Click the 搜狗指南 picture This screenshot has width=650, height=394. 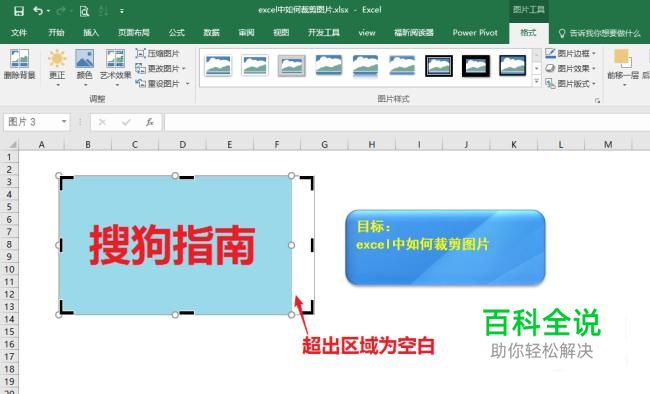coord(175,245)
